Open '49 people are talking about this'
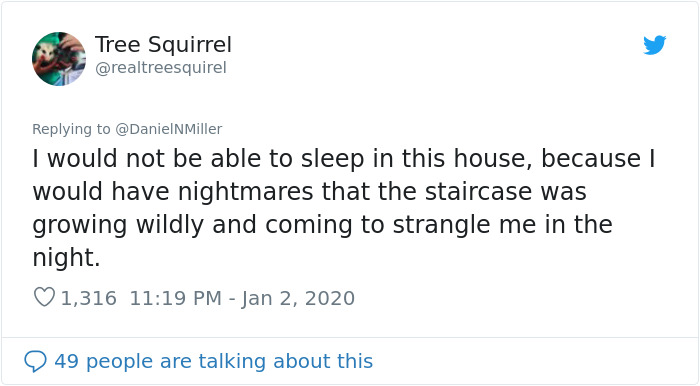Viewport: 700px width, 386px height. point(213,361)
